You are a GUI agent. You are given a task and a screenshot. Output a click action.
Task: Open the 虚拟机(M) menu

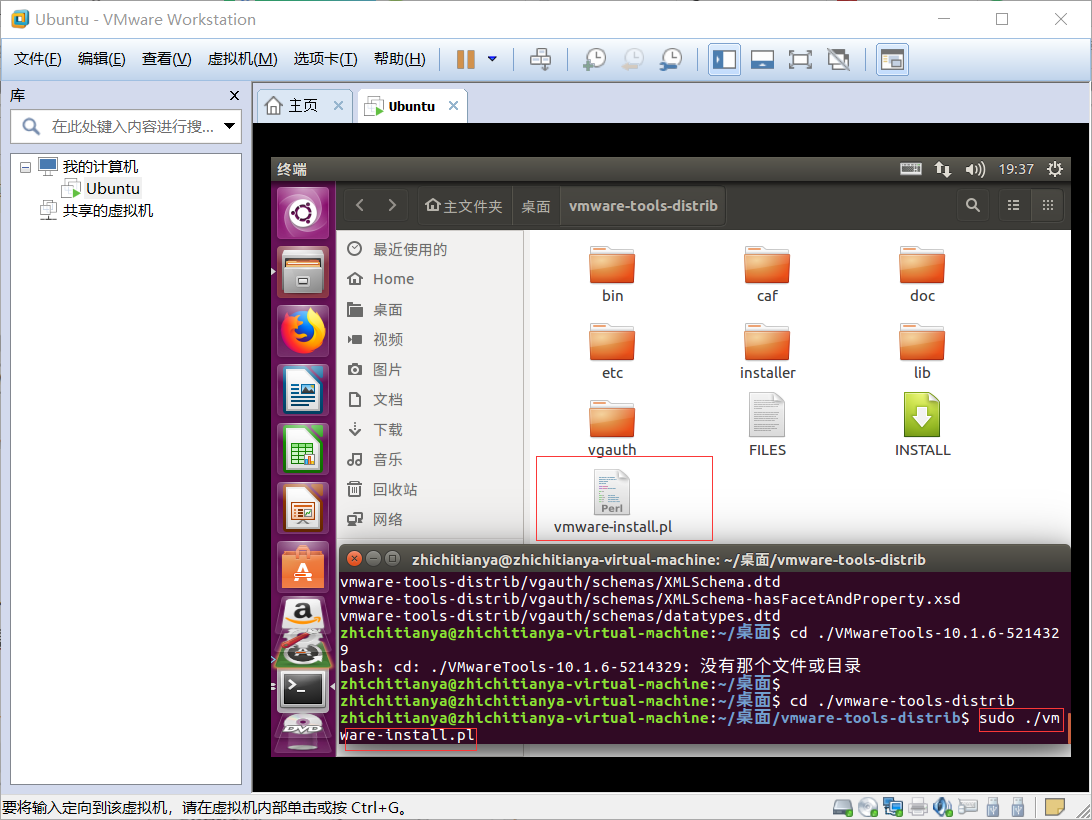click(242, 59)
